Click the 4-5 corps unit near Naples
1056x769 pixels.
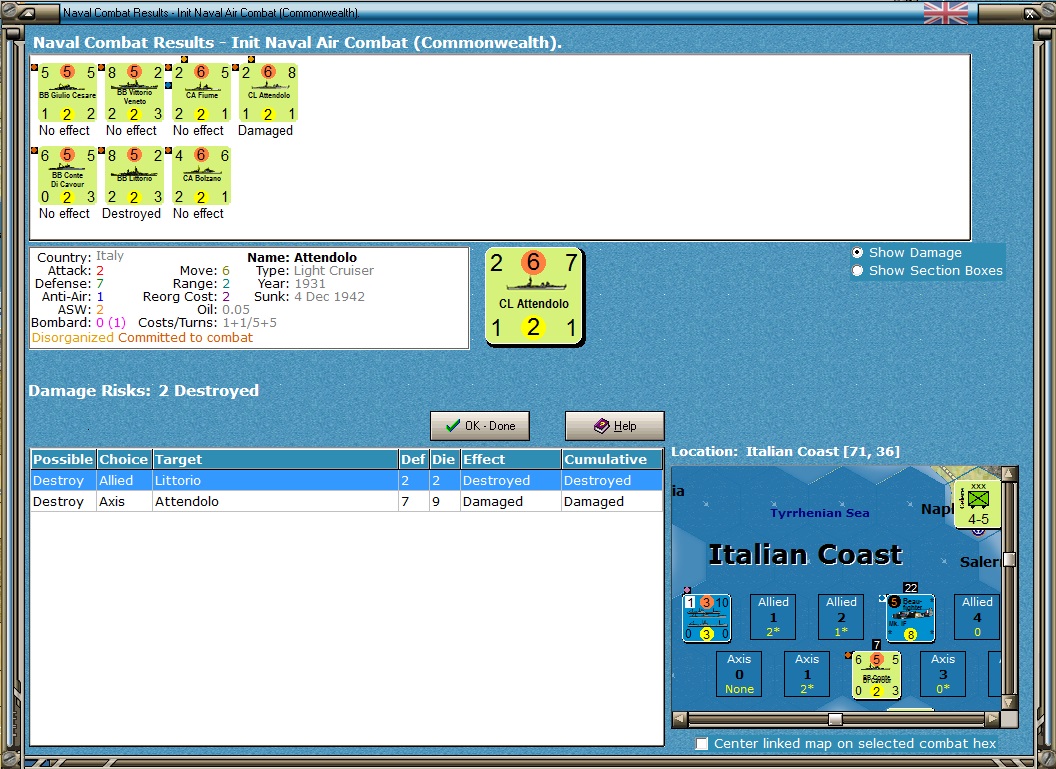pyautogui.click(x=978, y=503)
